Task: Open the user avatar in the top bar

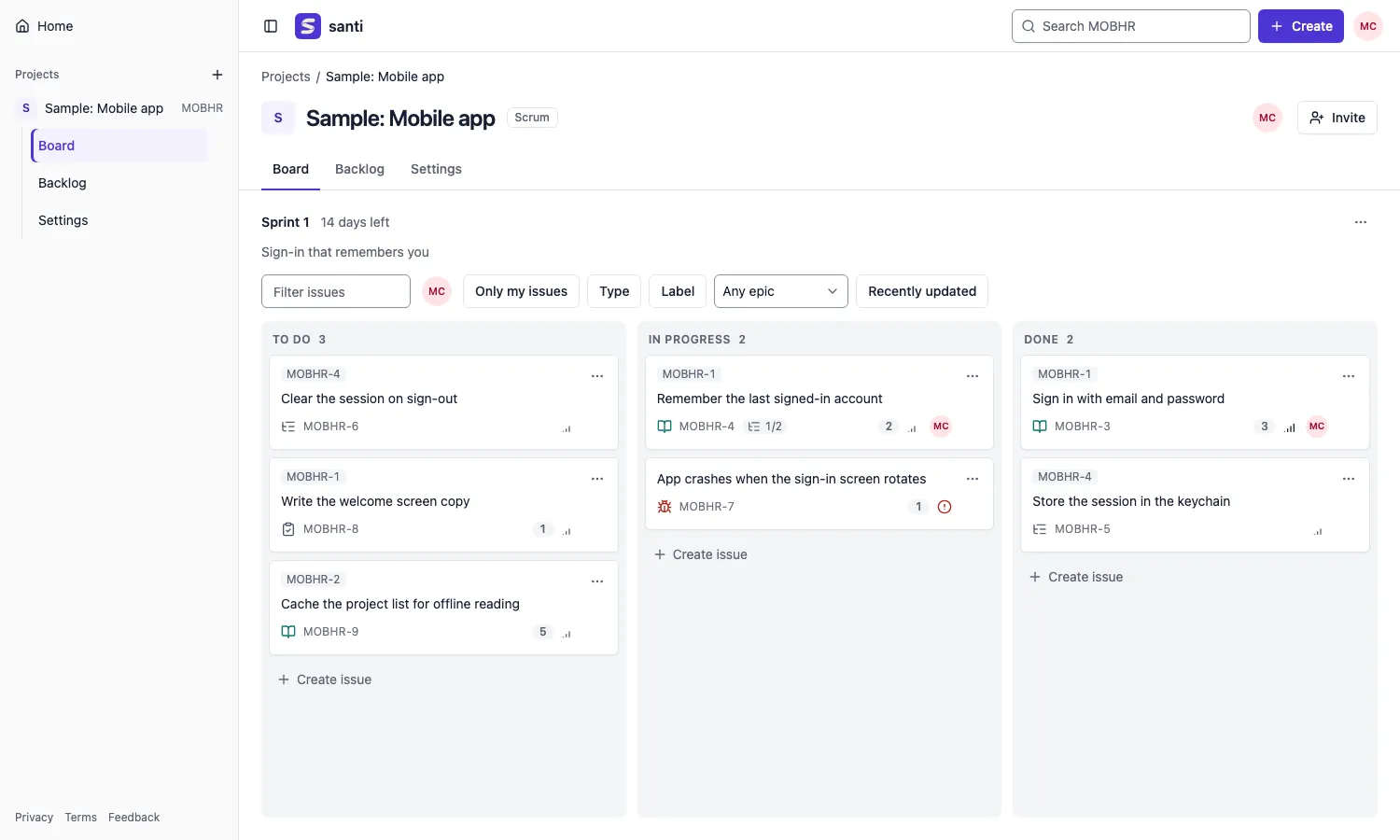Action: 1368,26
